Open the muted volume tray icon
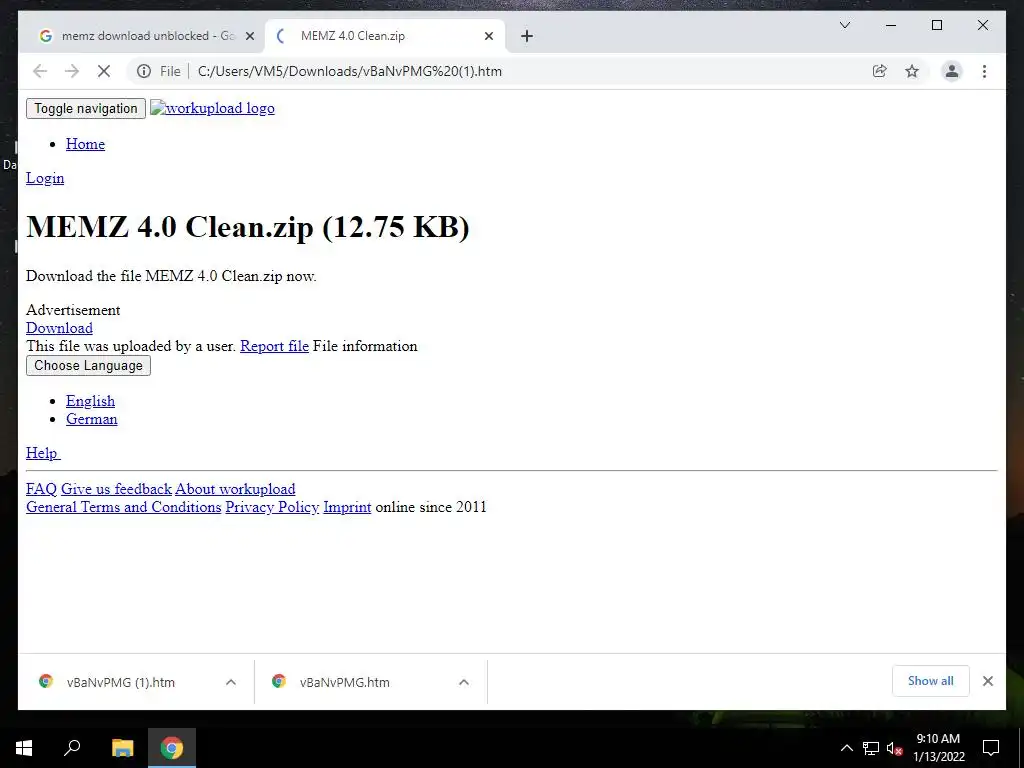The image size is (1024, 768). [894, 748]
